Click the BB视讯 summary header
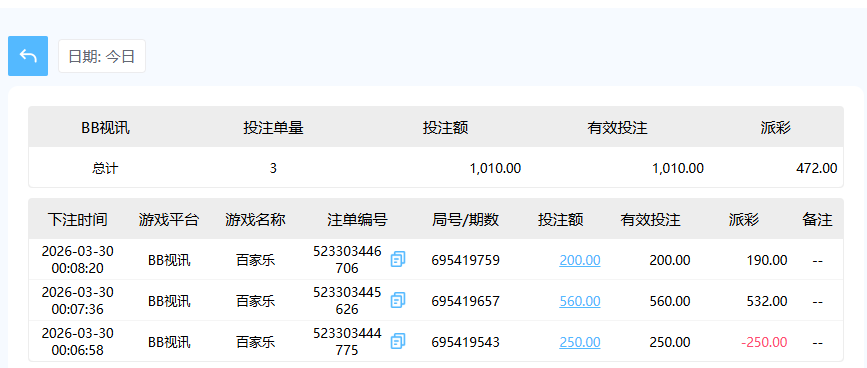Screen dimensions: 867x368 click(105, 128)
